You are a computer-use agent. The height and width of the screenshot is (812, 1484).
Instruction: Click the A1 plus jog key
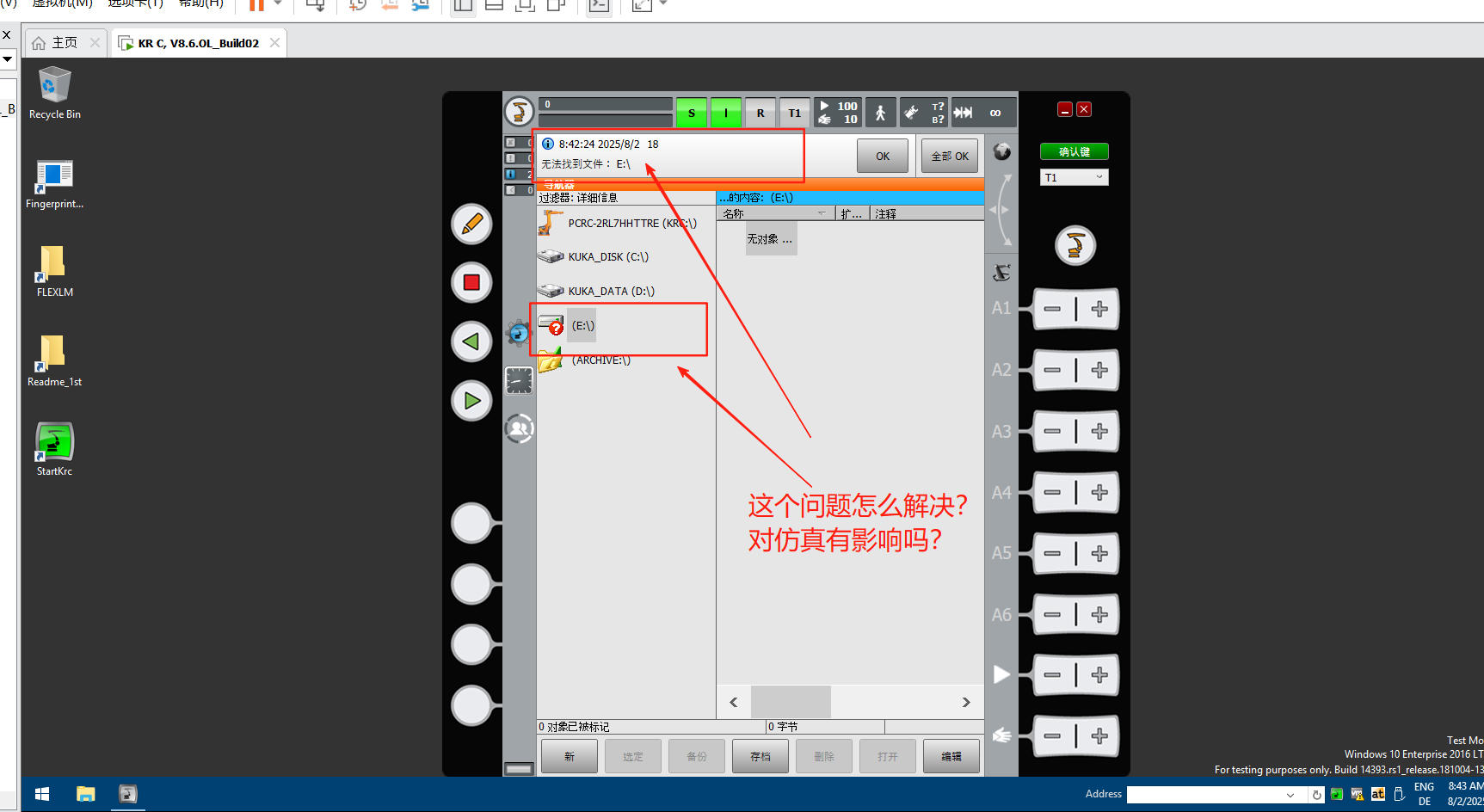1099,309
